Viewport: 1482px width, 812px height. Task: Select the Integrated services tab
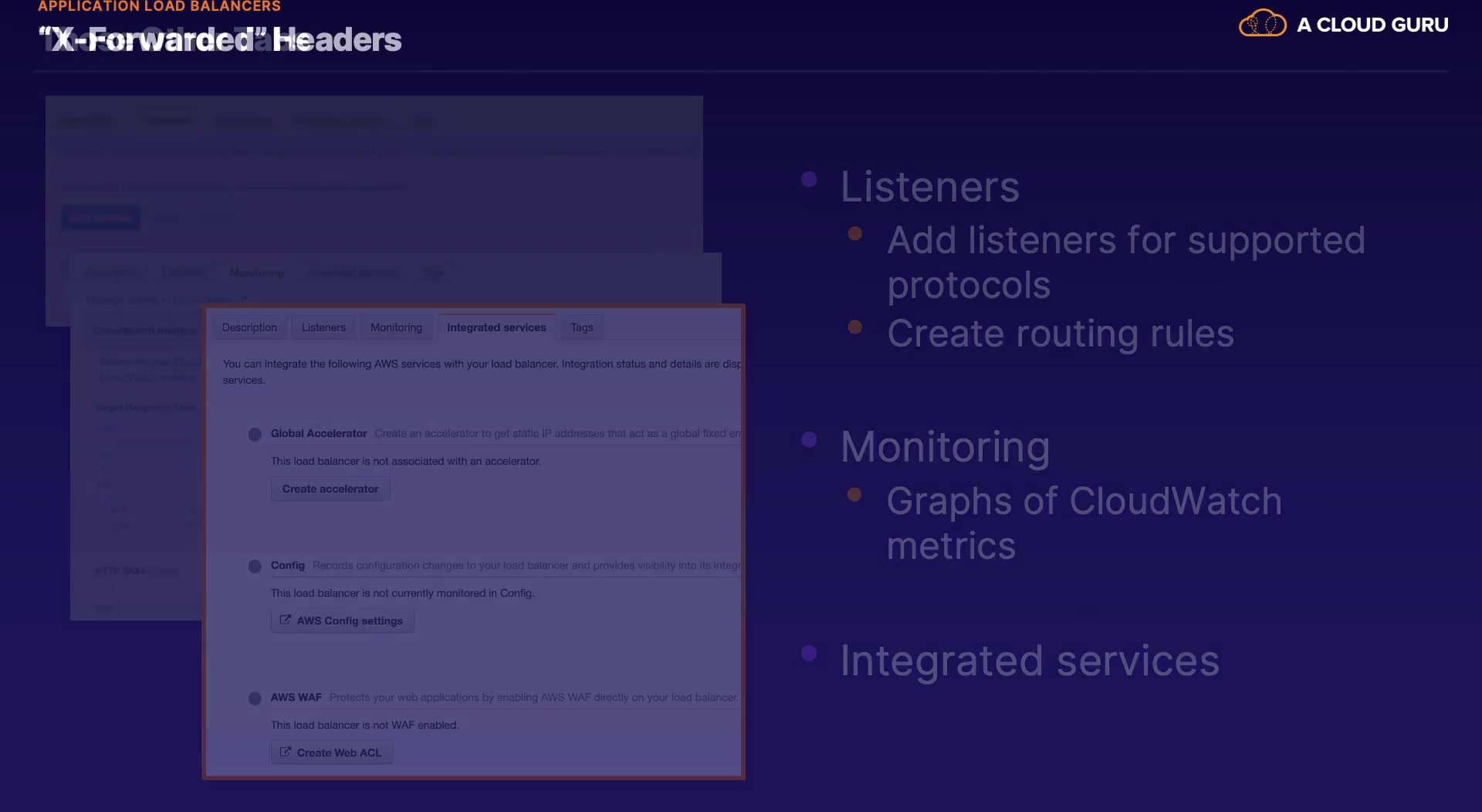pyautogui.click(x=496, y=327)
